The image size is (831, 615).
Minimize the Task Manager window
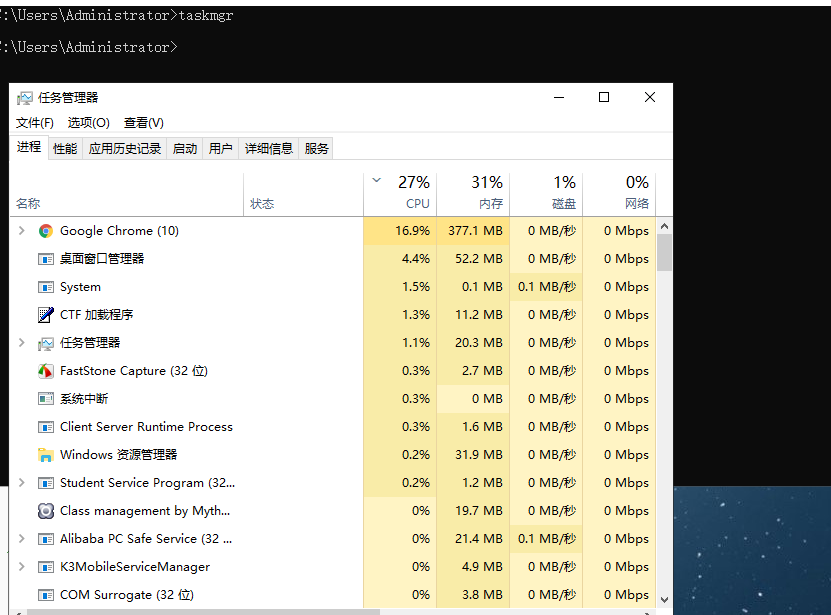coord(559,98)
